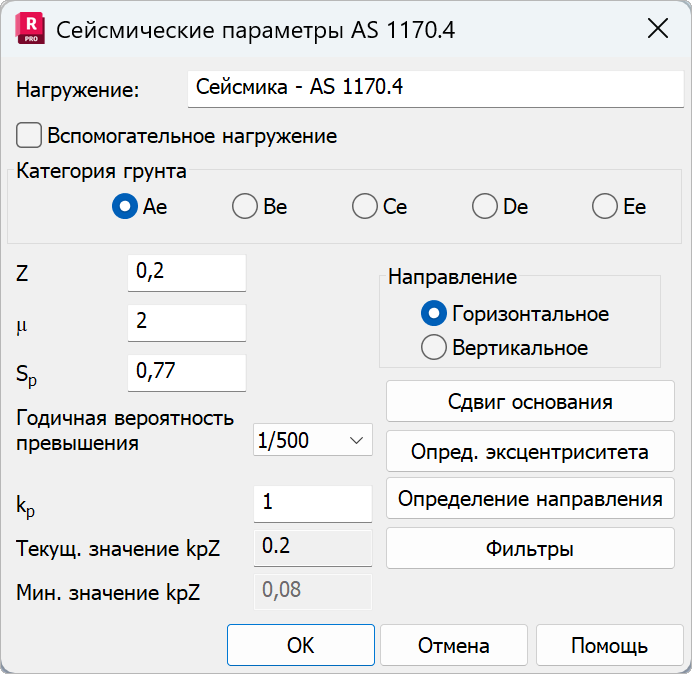Pick soil category De
This screenshot has width=692, height=674.
tap(484, 207)
